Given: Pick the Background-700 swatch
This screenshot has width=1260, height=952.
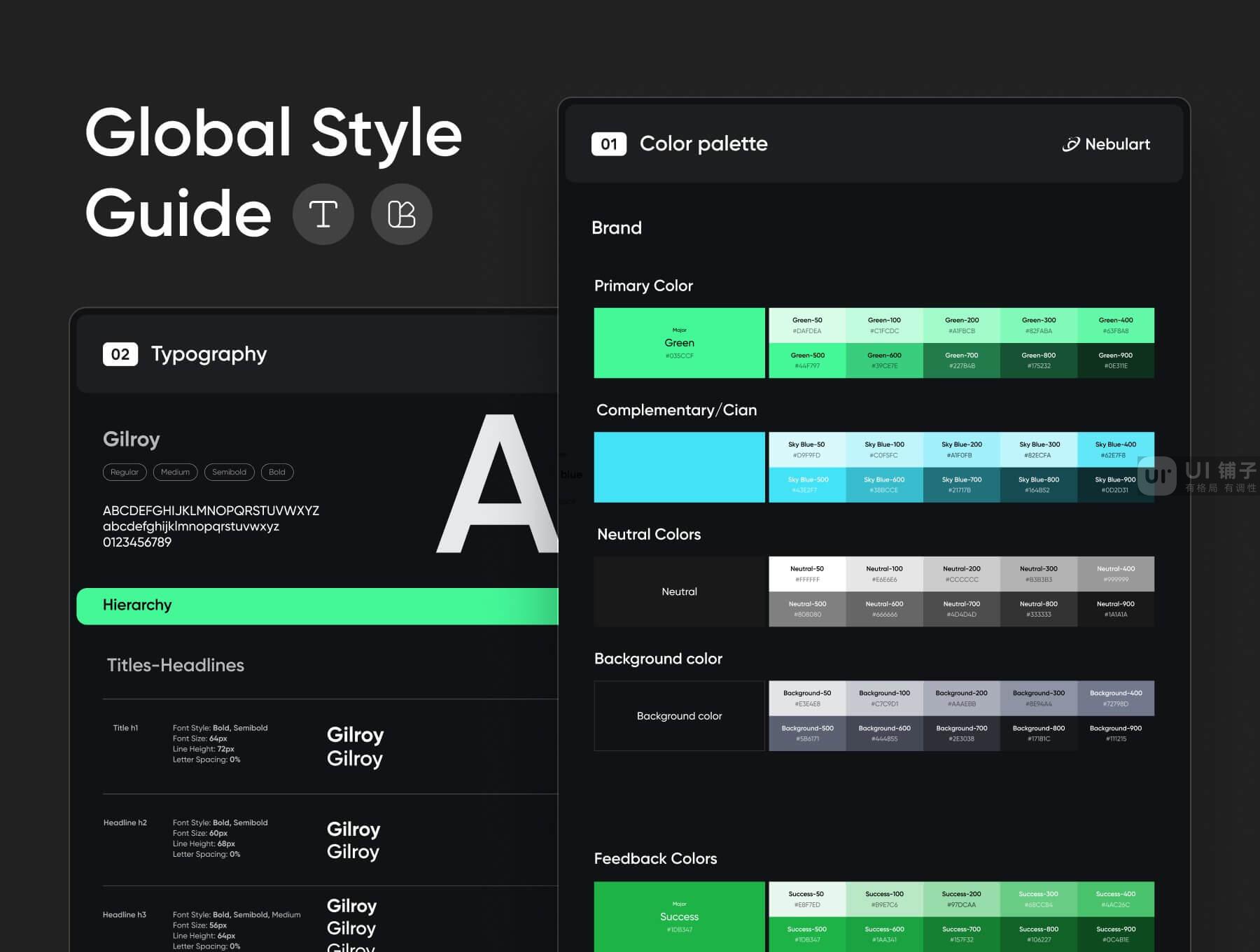Looking at the screenshot, I should point(962,734).
